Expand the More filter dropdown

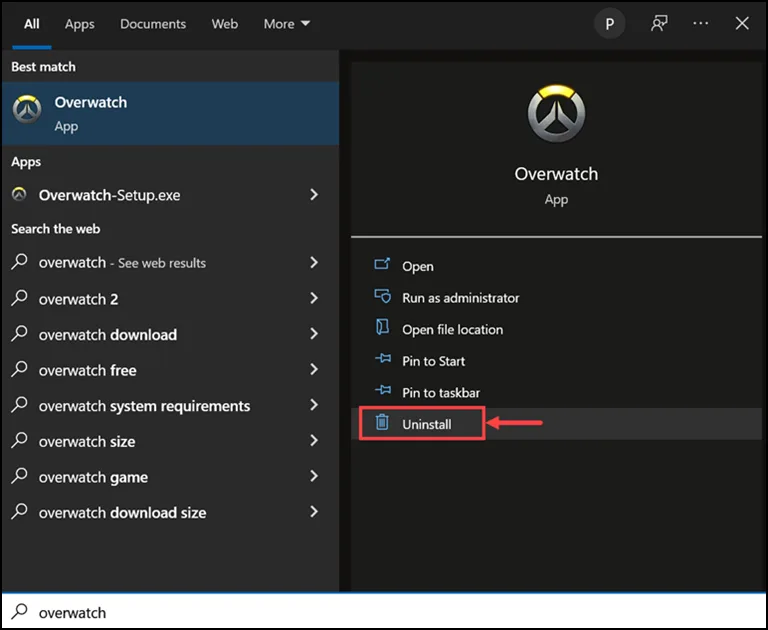[x=287, y=24]
